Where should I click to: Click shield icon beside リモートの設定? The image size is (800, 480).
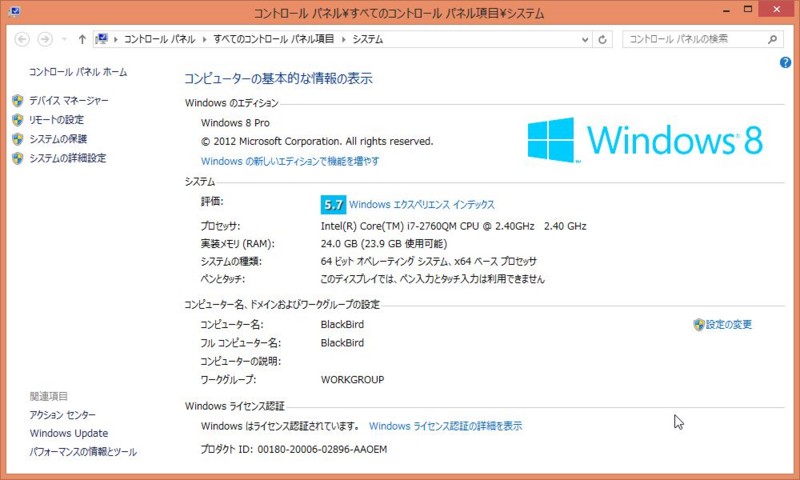coord(18,120)
